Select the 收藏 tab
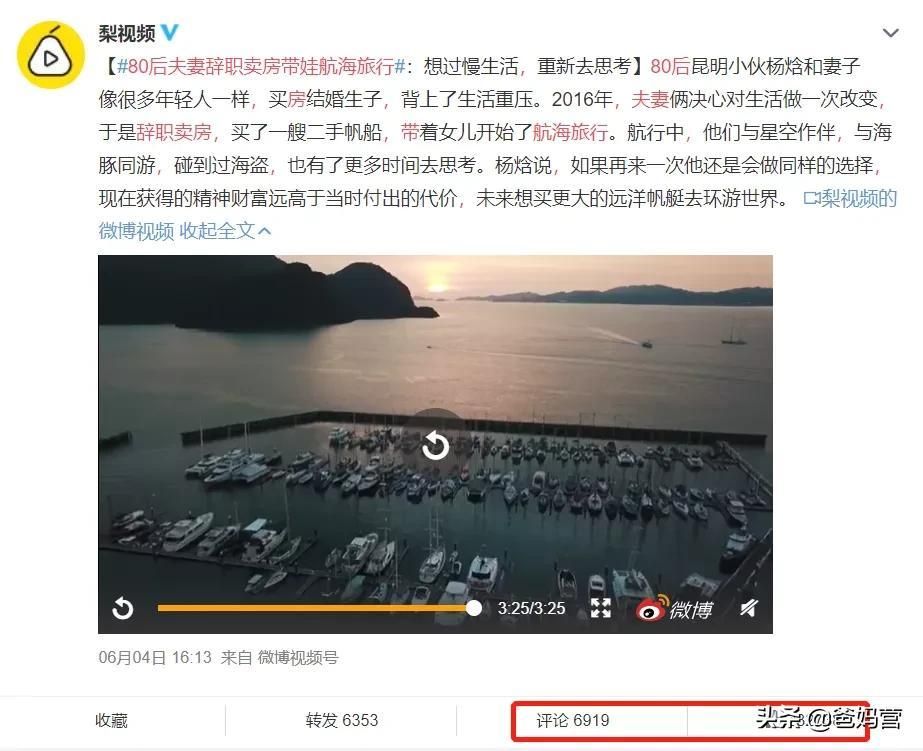This screenshot has height=751, width=923. pyautogui.click(x=111, y=720)
